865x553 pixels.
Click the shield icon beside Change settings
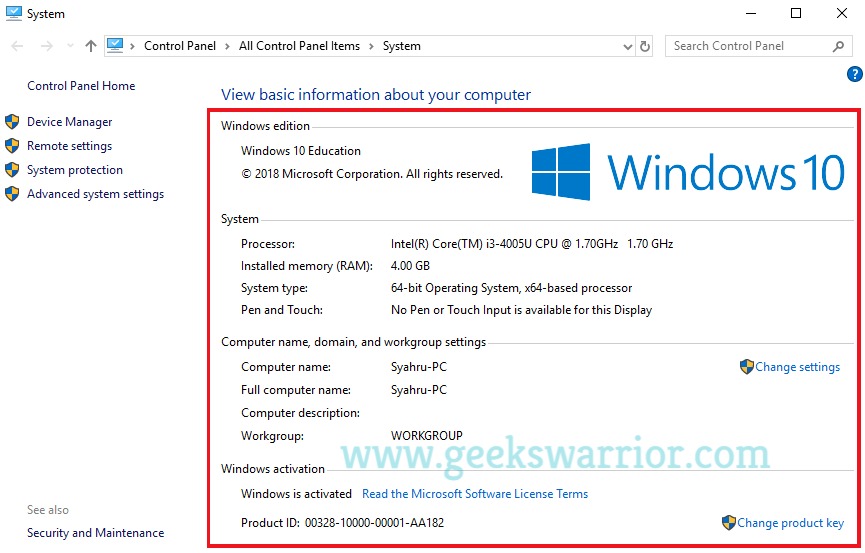(x=746, y=367)
